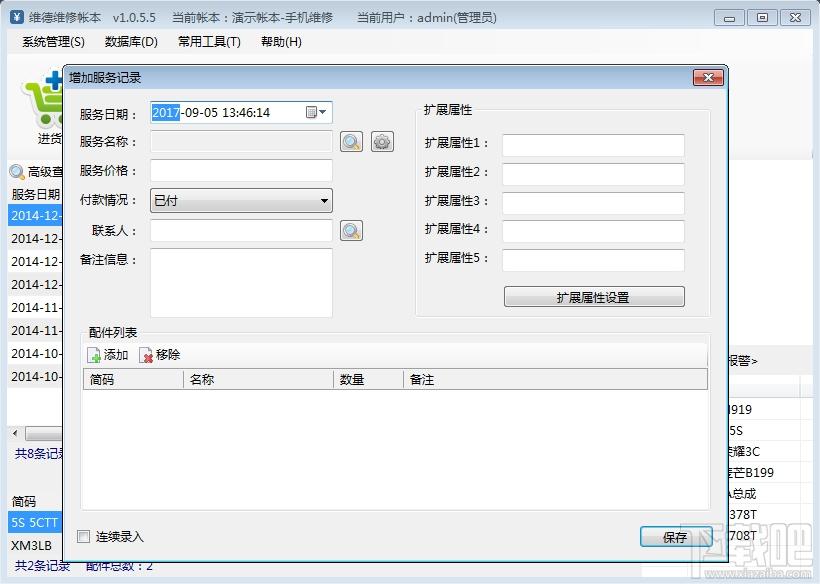The width and height of the screenshot is (820, 584).
Task: Click the 服务价格 input field
Action: [x=241, y=170]
